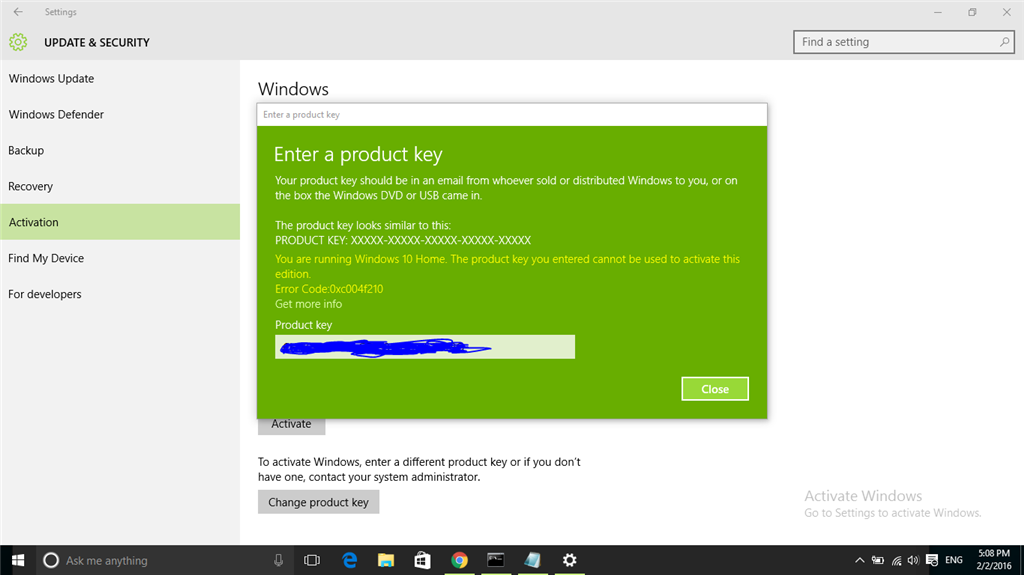Click the Activate button
This screenshot has width=1024, height=575.
(x=291, y=425)
